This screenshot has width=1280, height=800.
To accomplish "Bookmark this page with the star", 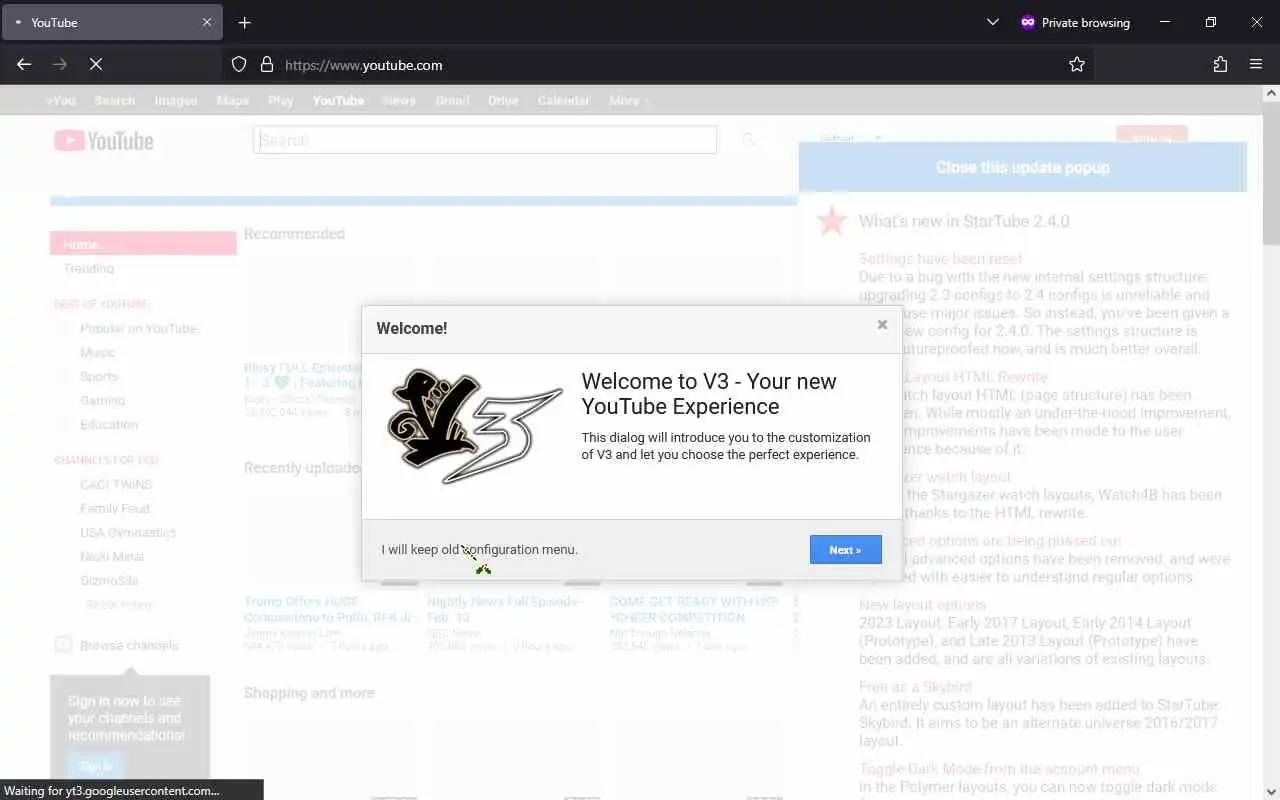I will (1077, 64).
